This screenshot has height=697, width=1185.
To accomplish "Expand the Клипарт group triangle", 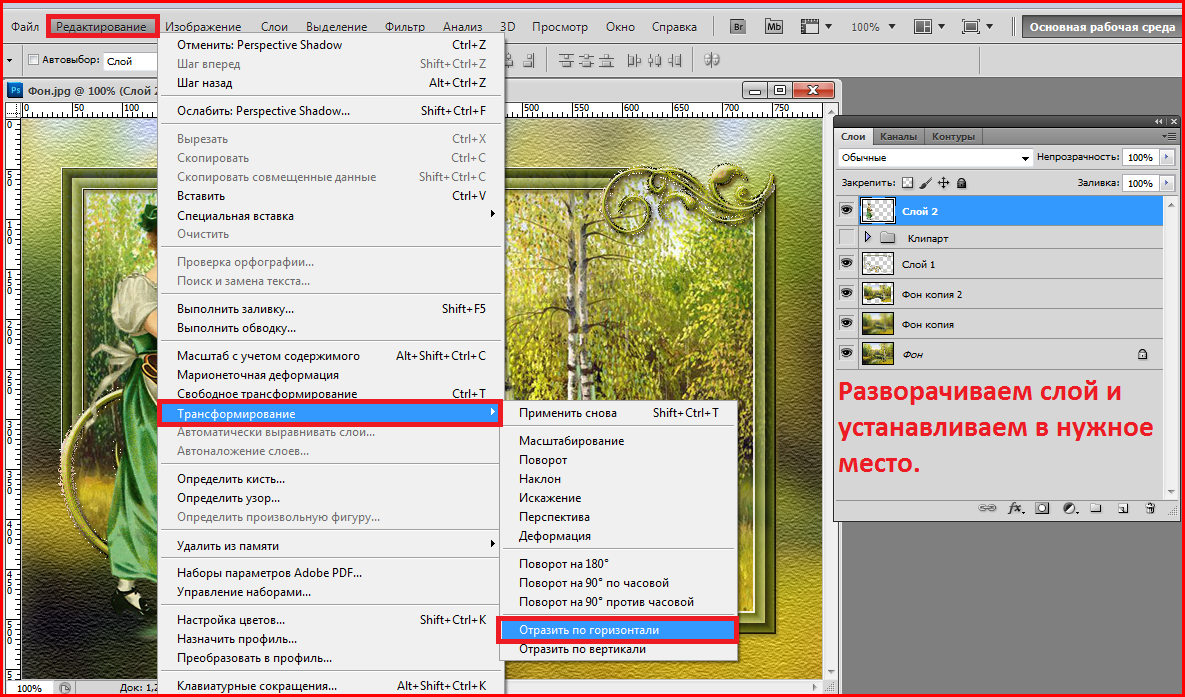I will pos(867,237).
